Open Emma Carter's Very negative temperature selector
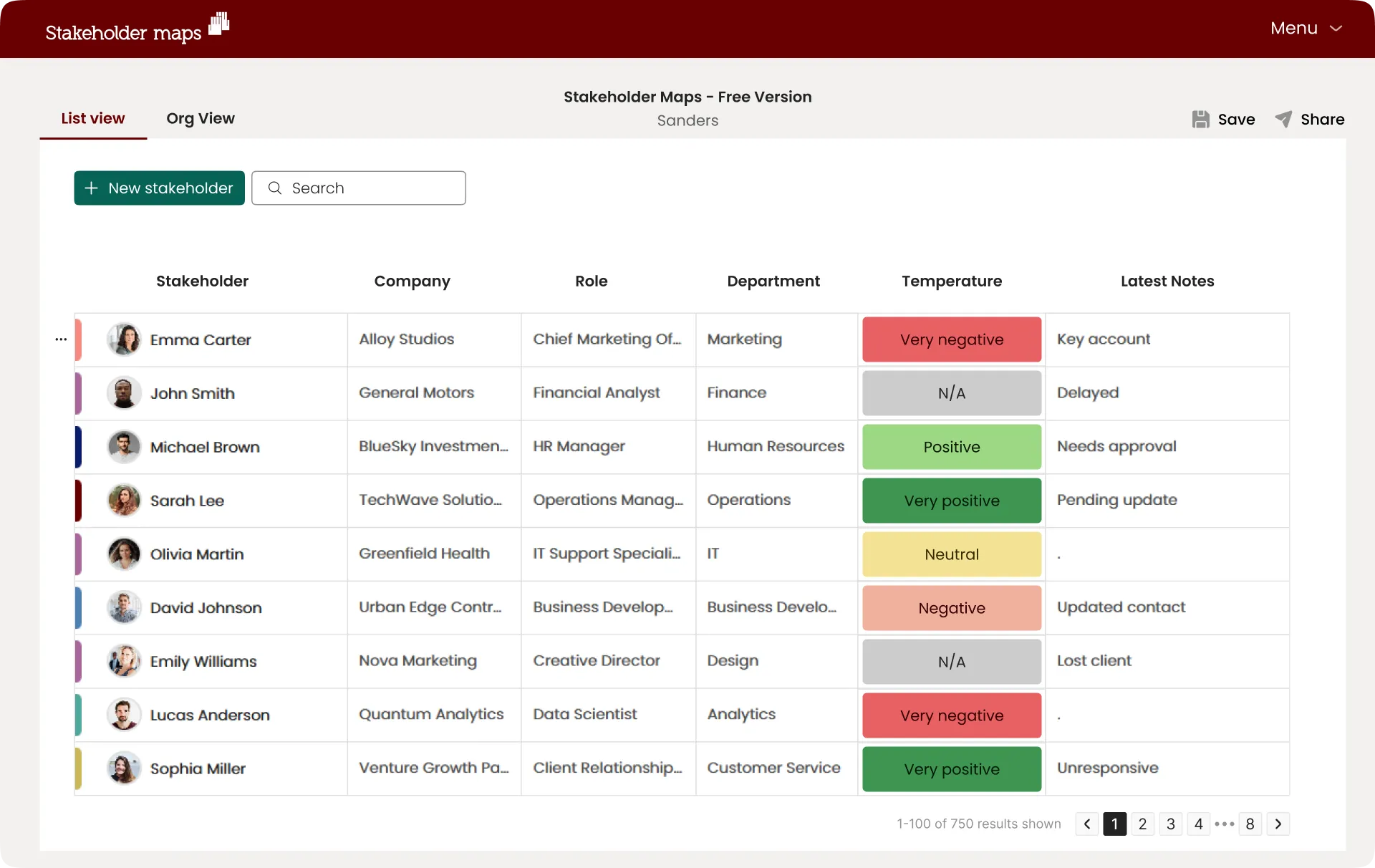 point(951,339)
